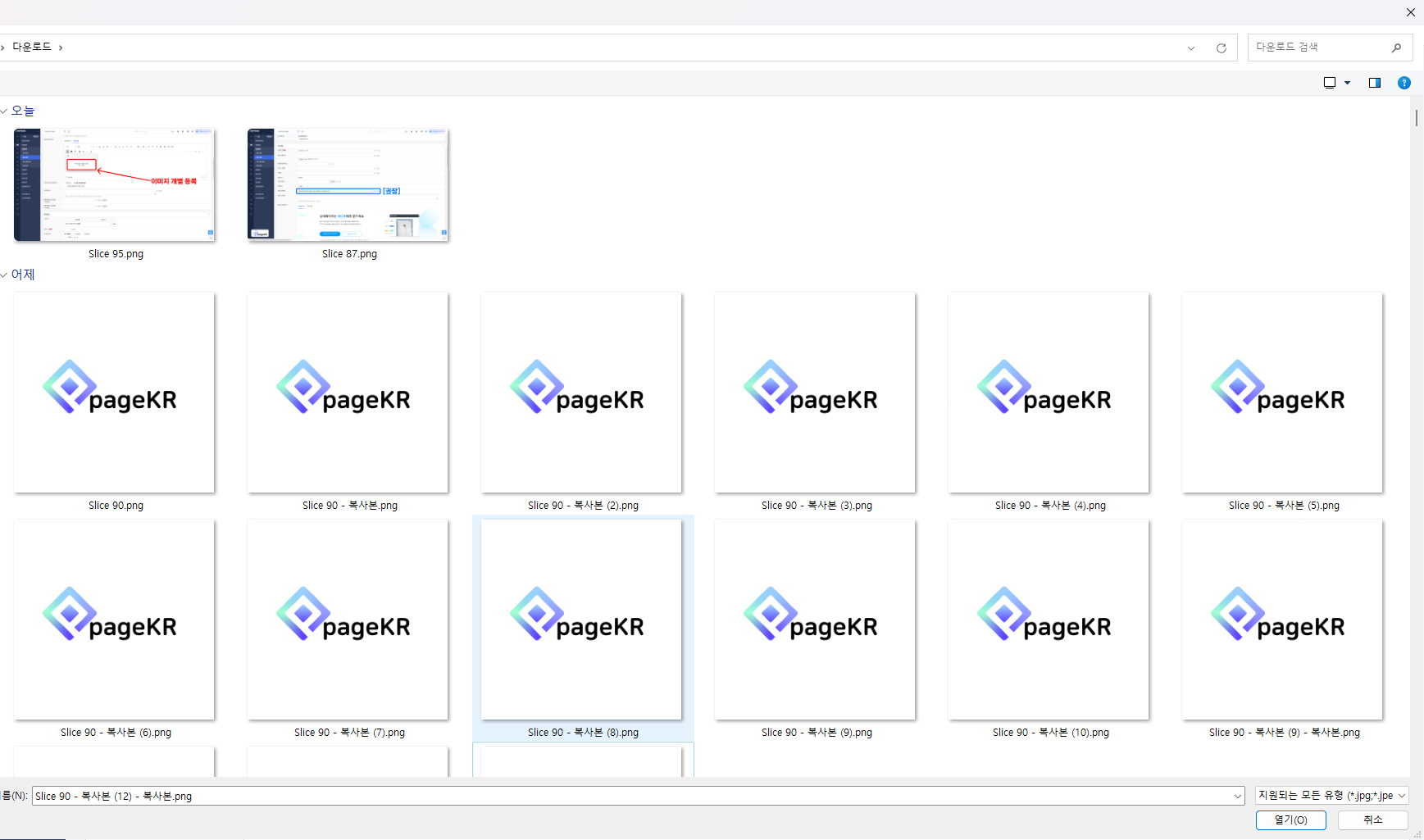Click the file name input field

(631, 796)
